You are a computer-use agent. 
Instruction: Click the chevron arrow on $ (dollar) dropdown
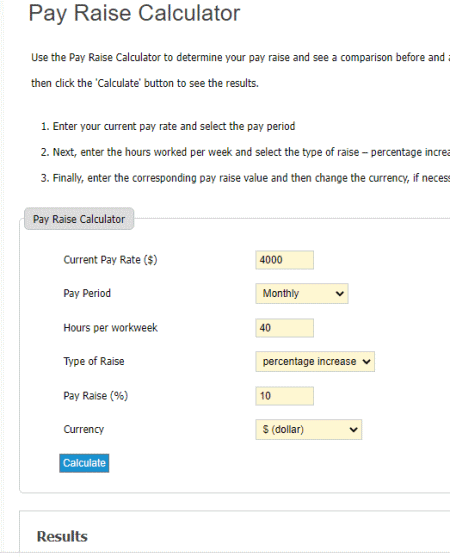click(x=353, y=429)
